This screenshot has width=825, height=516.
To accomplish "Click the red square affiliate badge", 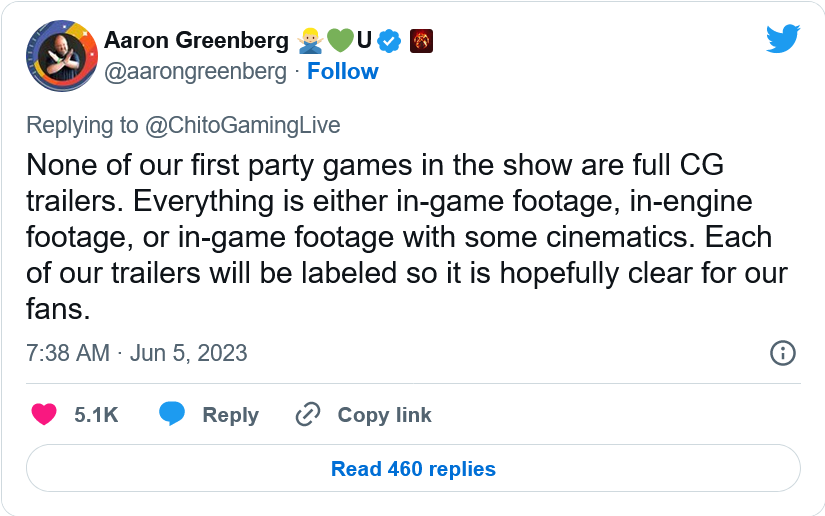I will click(421, 41).
